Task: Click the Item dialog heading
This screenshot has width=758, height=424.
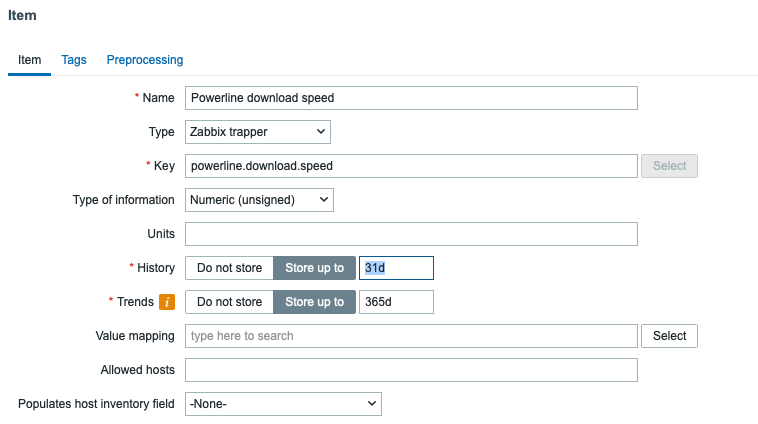Action: [22, 15]
